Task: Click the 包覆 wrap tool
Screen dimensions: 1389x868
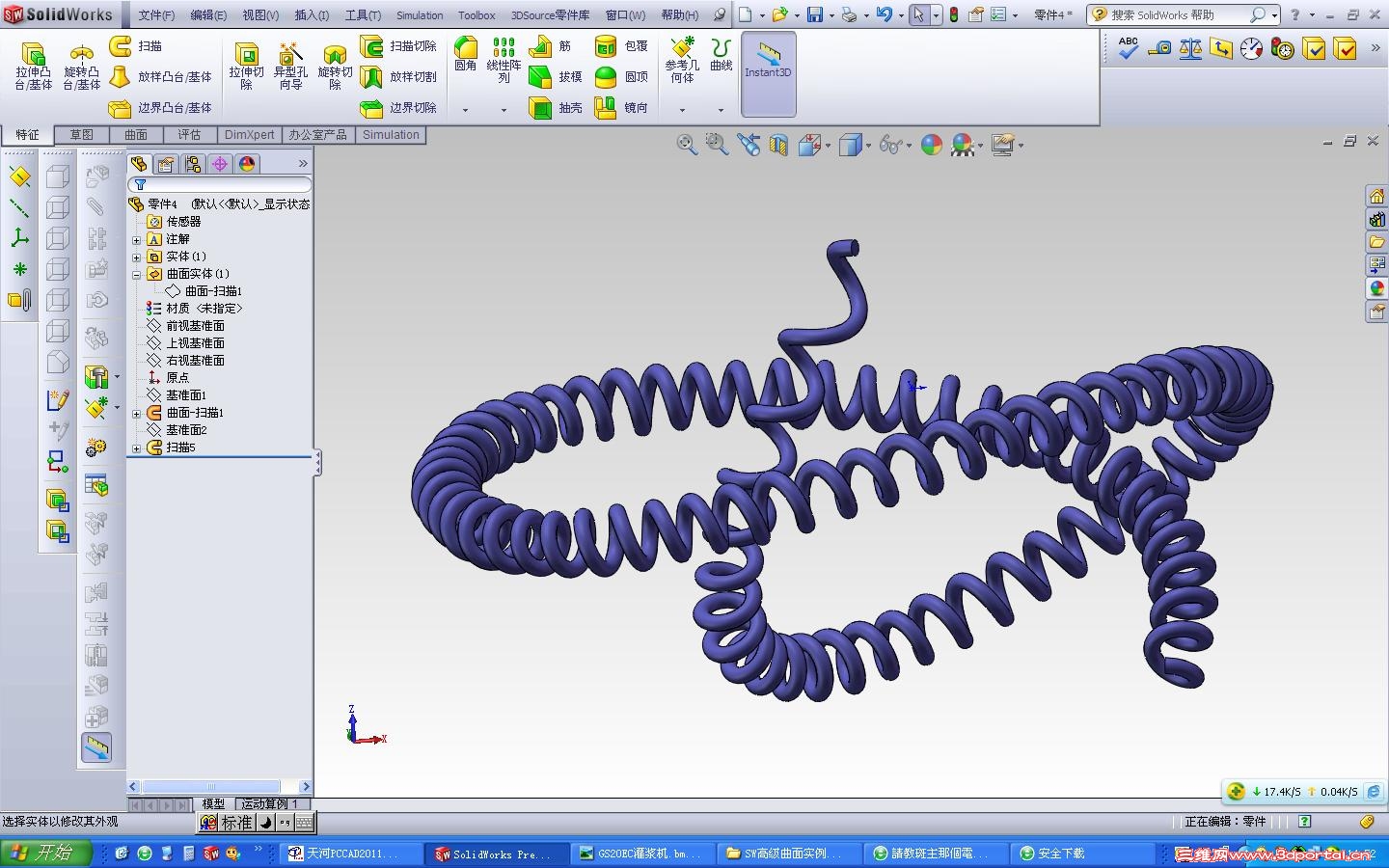Action: [x=621, y=45]
